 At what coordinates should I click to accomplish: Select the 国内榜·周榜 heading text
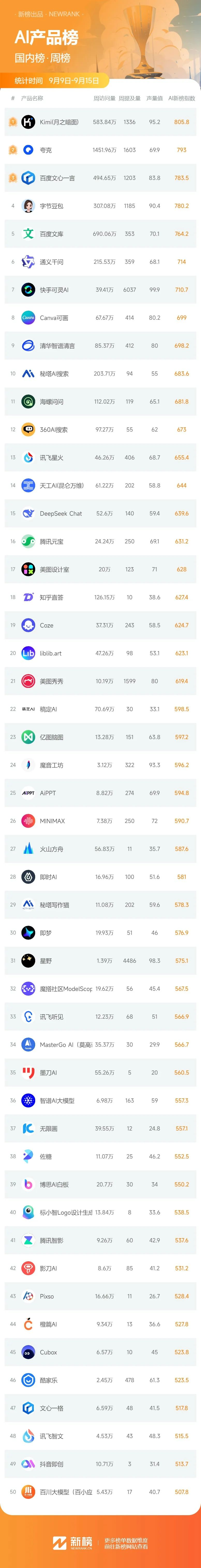(43, 58)
